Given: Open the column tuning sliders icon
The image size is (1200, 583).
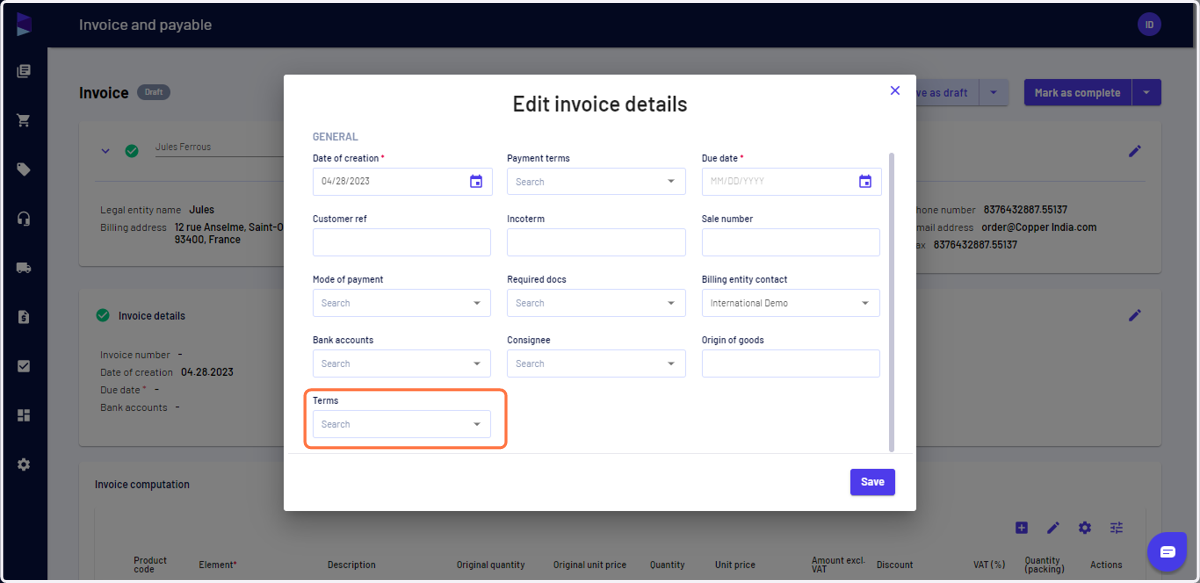Looking at the screenshot, I should tap(1117, 527).
